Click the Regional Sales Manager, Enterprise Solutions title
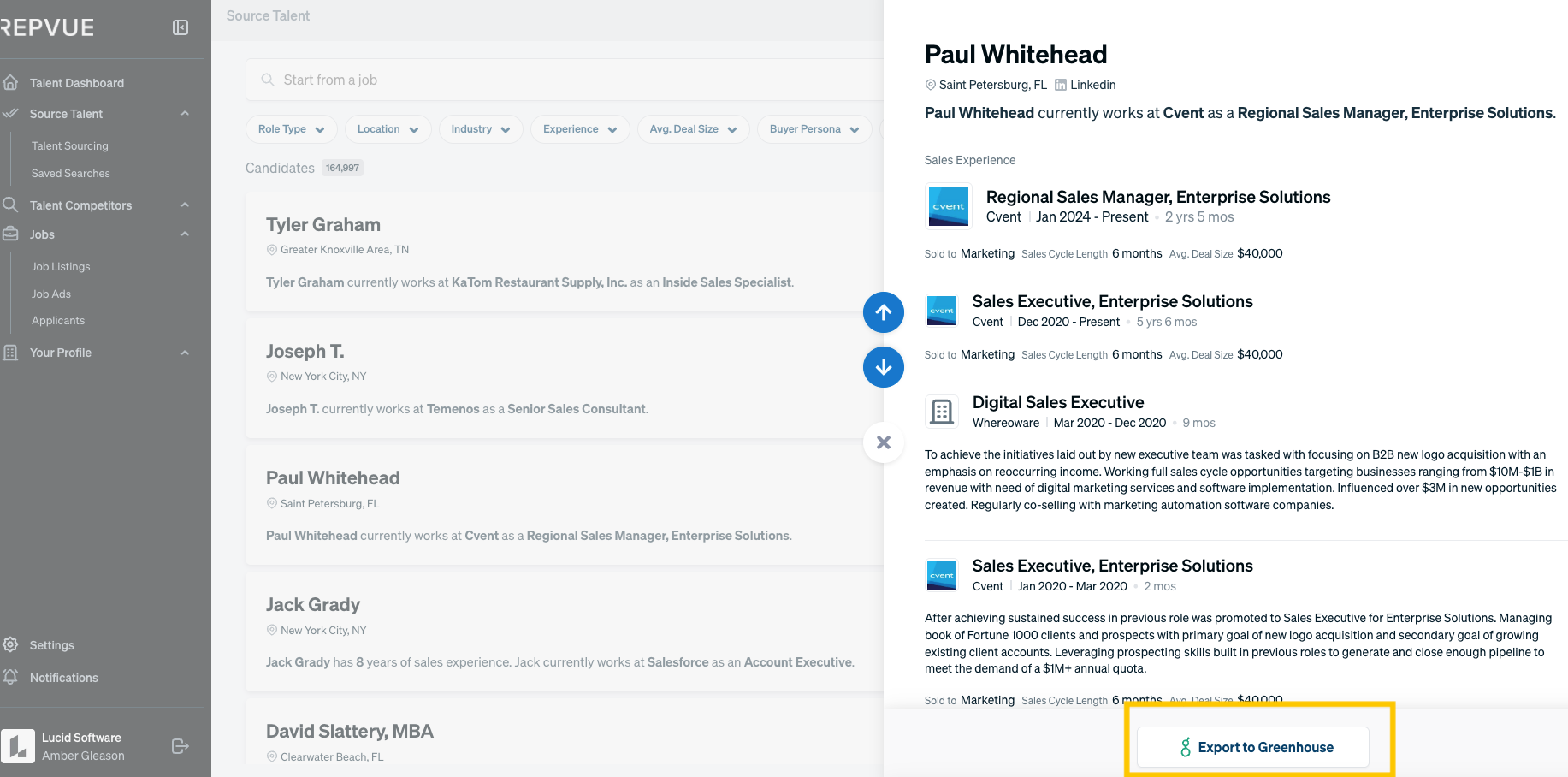 (x=1158, y=197)
